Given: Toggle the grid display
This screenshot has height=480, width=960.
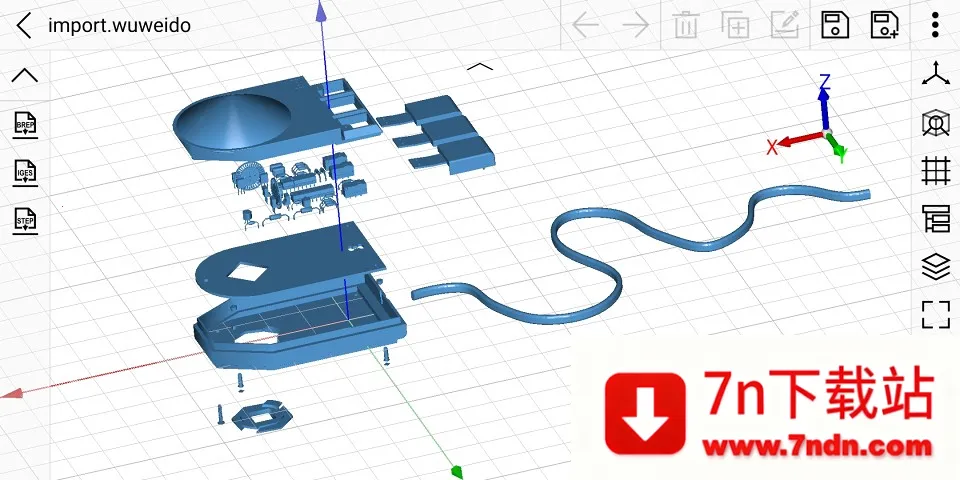Looking at the screenshot, I should [935, 170].
